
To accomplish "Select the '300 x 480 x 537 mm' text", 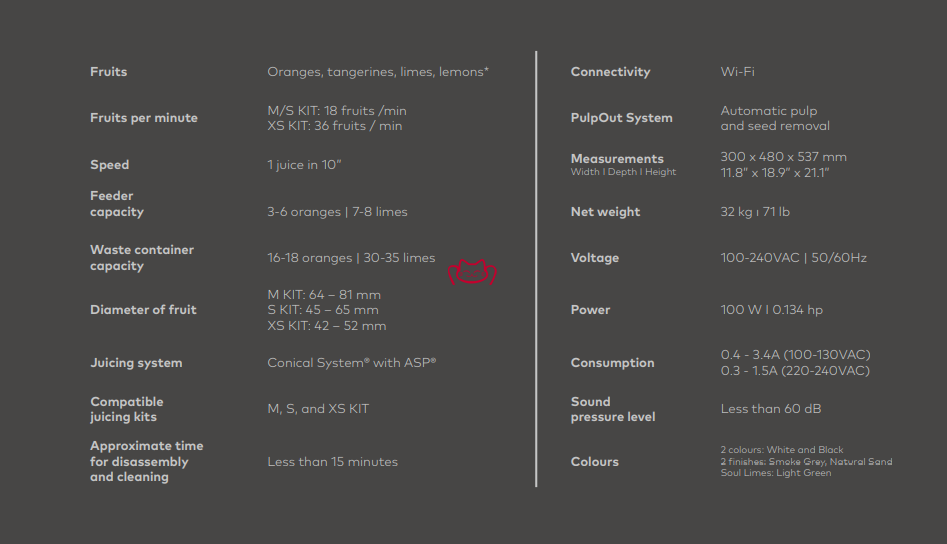I will pos(783,157).
